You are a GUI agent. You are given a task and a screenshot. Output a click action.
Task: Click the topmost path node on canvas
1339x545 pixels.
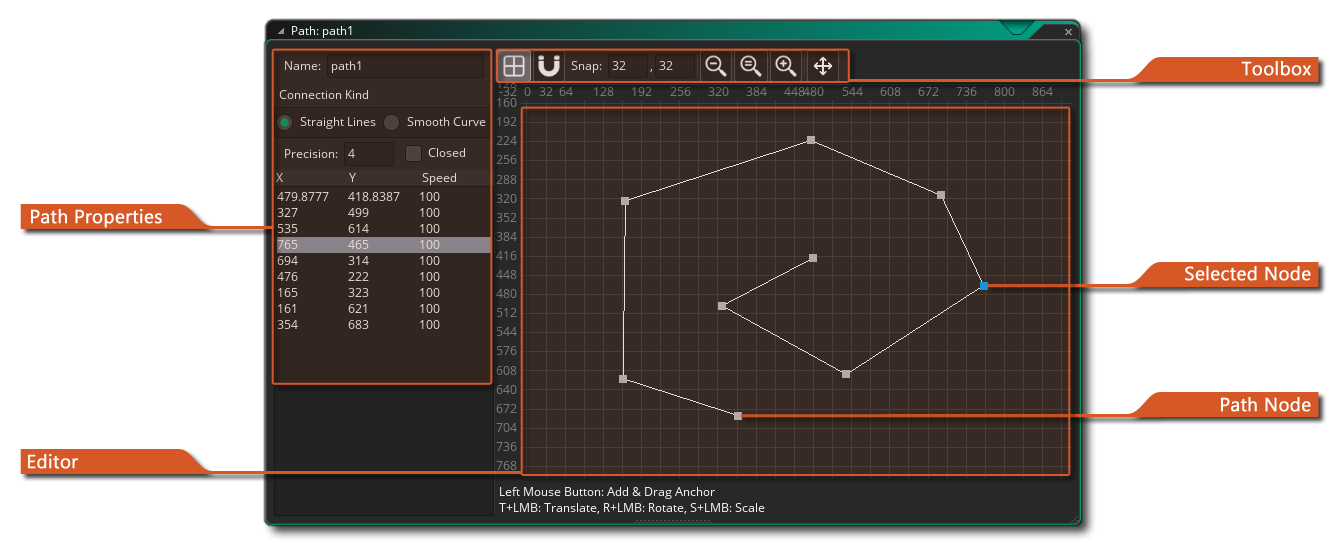[x=811, y=140]
